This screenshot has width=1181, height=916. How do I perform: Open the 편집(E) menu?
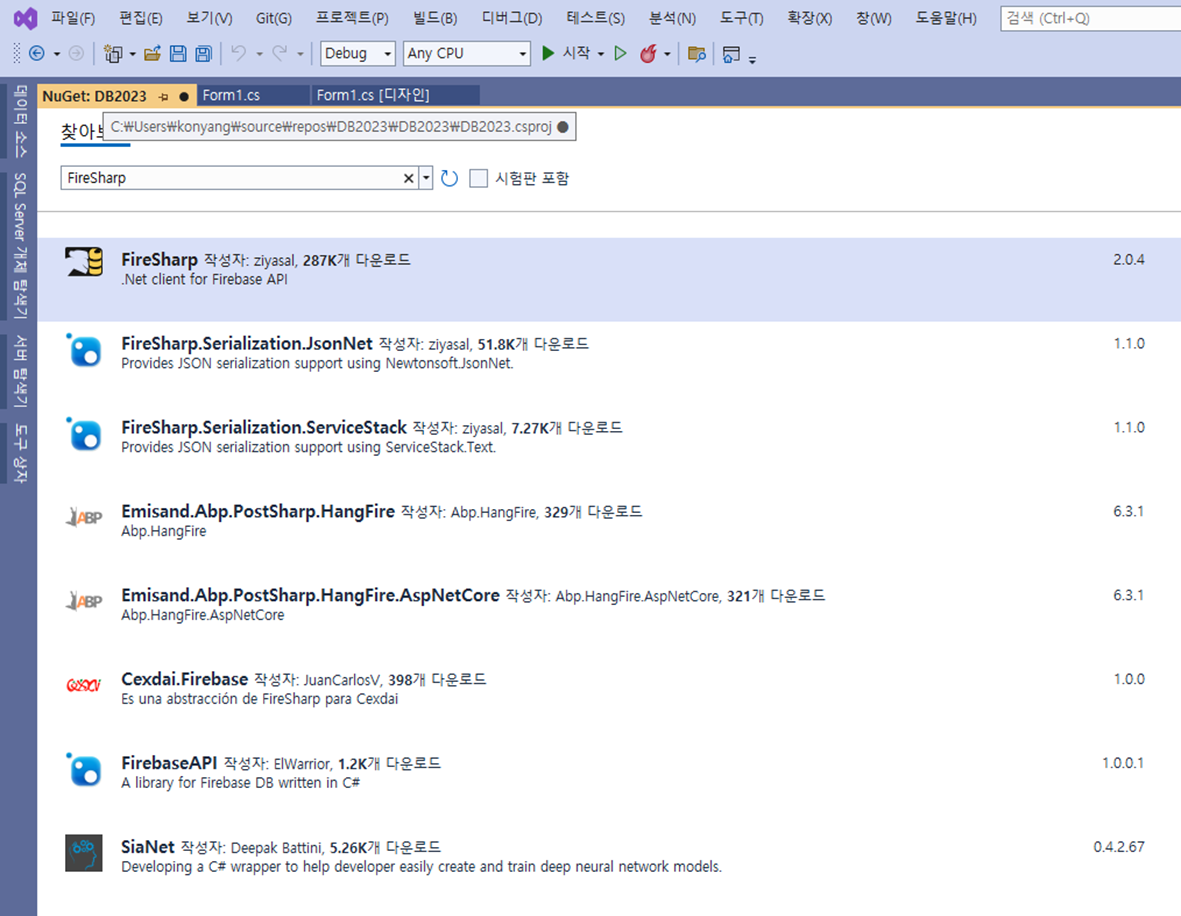(141, 18)
